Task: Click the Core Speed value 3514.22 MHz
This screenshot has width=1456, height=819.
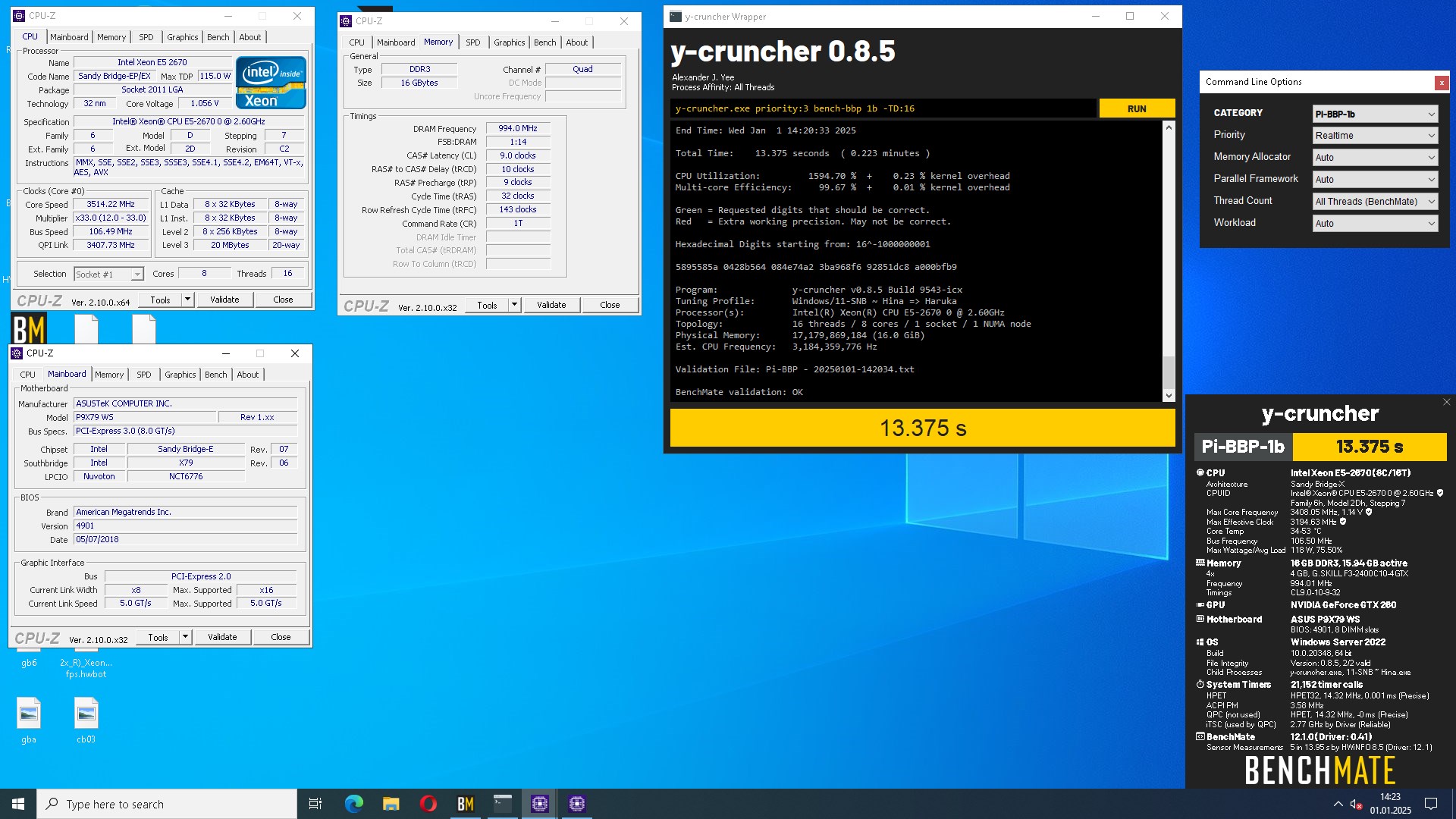Action: tap(111, 205)
